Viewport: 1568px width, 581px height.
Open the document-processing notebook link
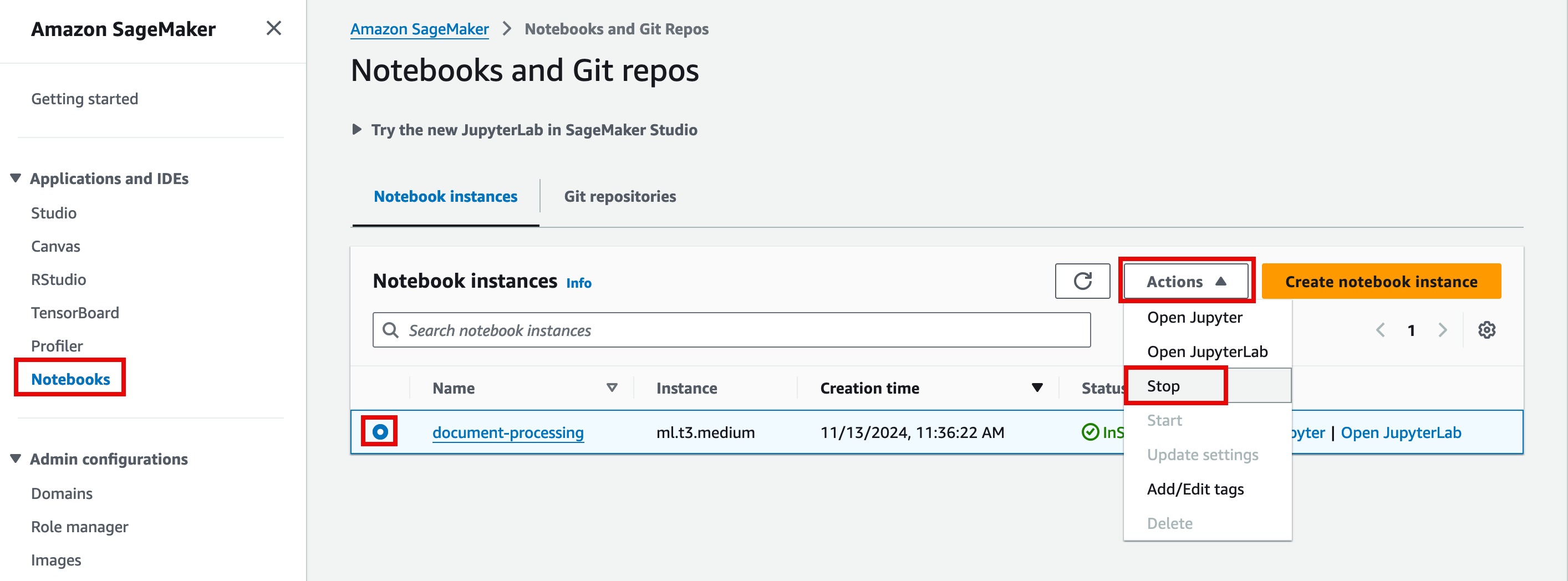tap(508, 432)
